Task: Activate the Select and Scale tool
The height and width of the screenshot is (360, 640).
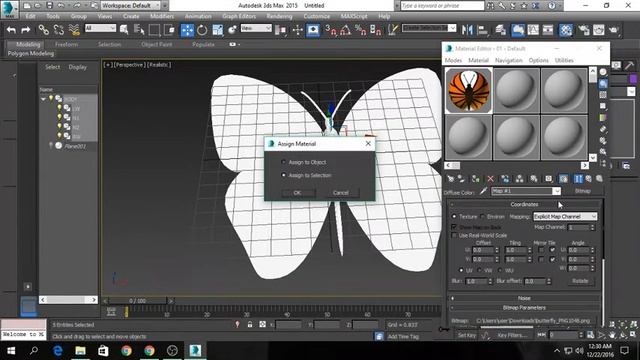Action: pos(218,30)
